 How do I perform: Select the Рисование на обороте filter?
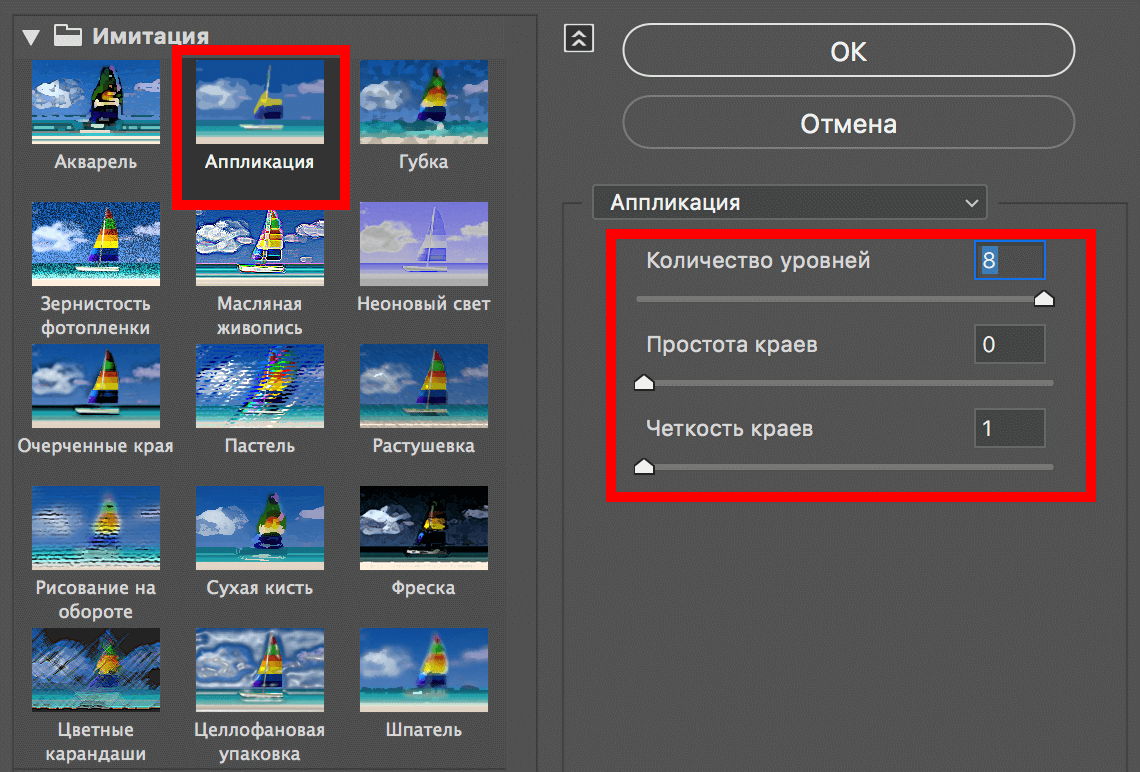pyautogui.click(x=95, y=527)
